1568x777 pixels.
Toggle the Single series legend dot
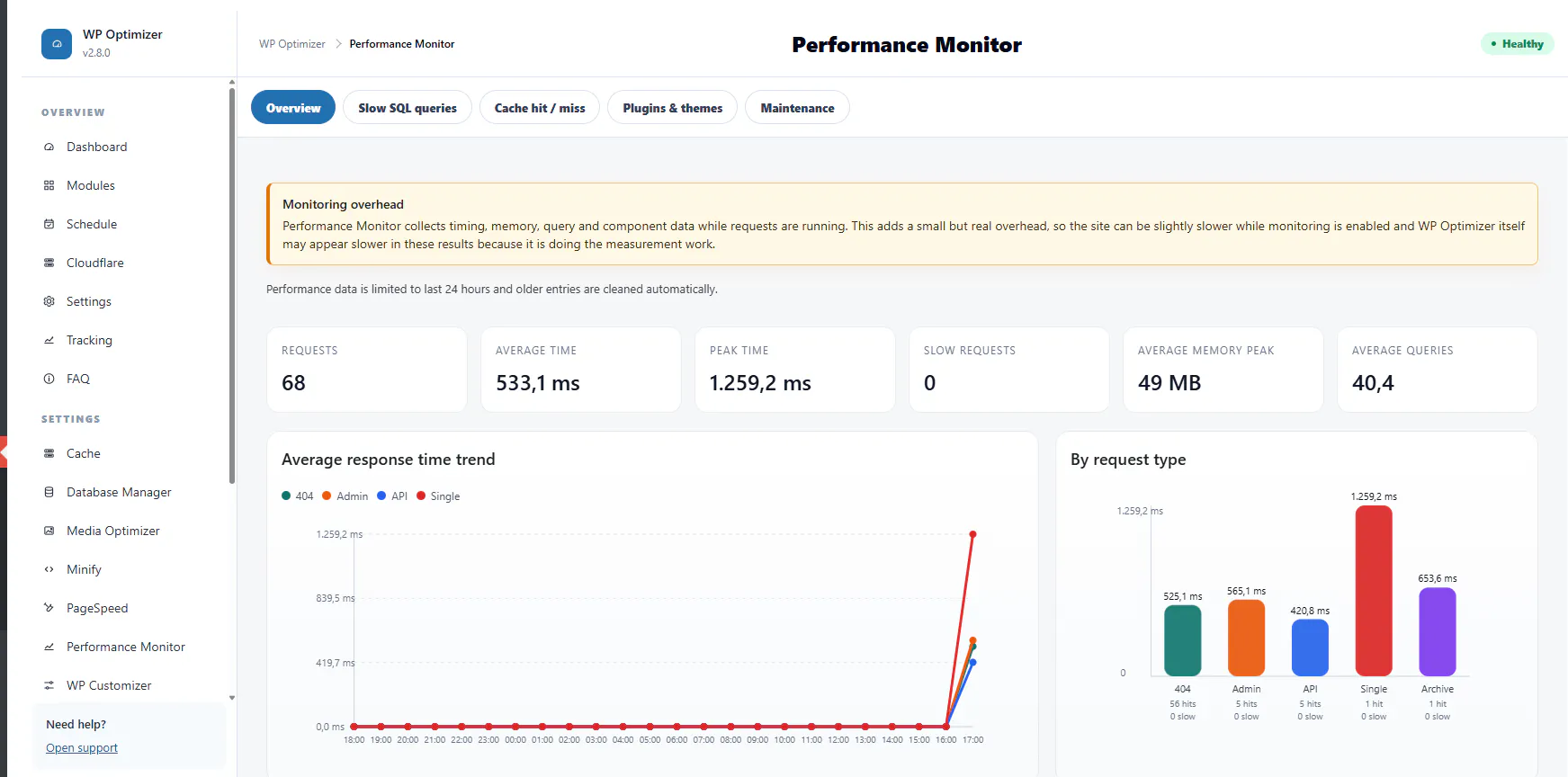[x=421, y=496]
